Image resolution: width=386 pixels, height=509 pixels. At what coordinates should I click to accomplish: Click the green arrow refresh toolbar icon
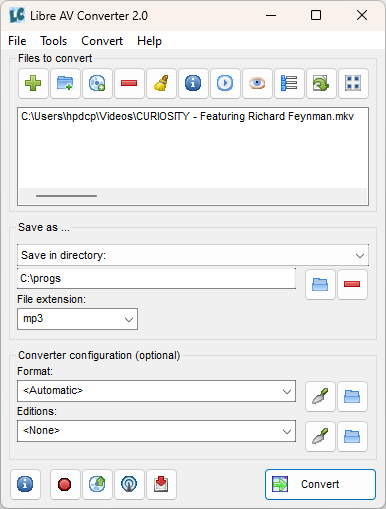[321, 83]
